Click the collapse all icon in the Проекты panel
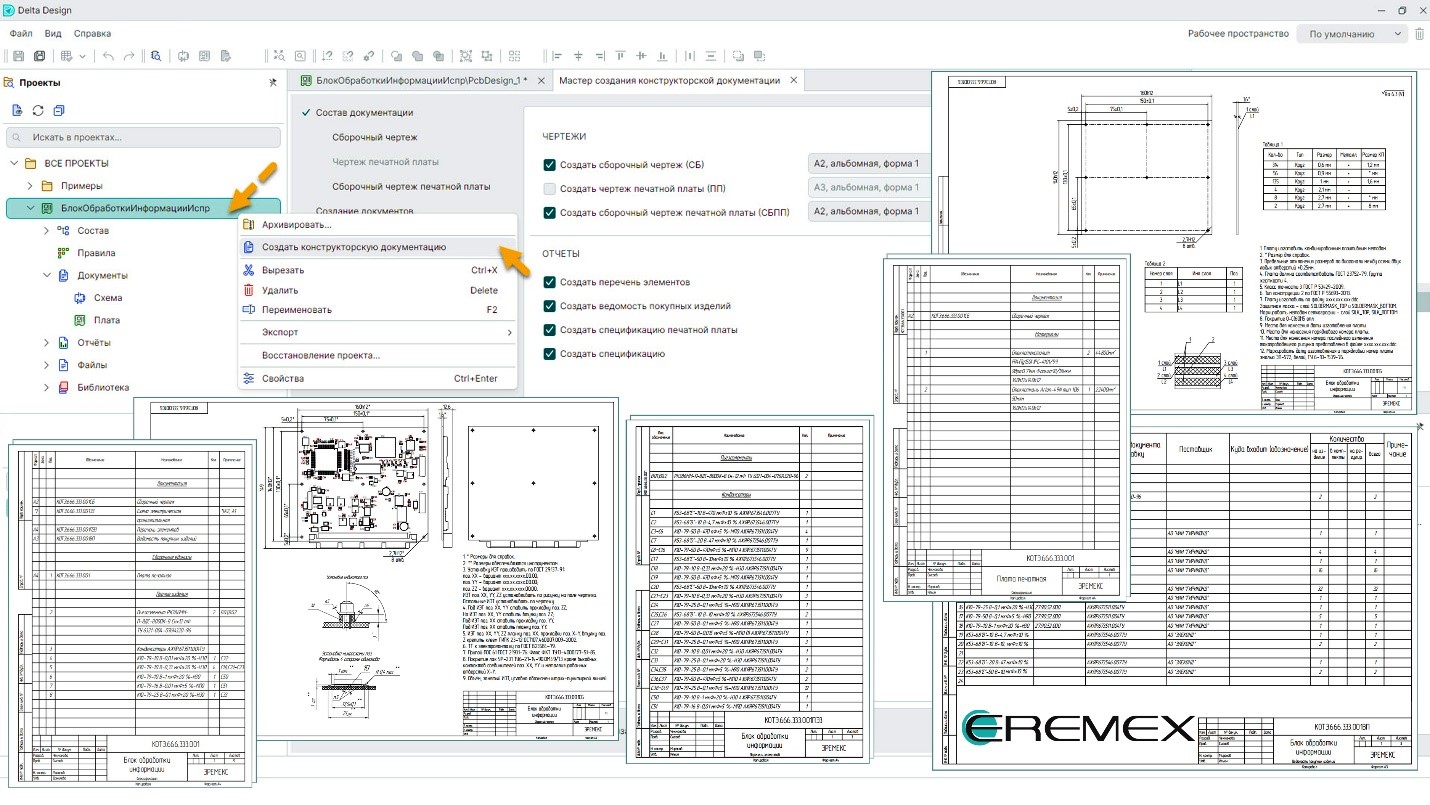The width and height of the screenshot is (1430, 805). click(59, 110)
